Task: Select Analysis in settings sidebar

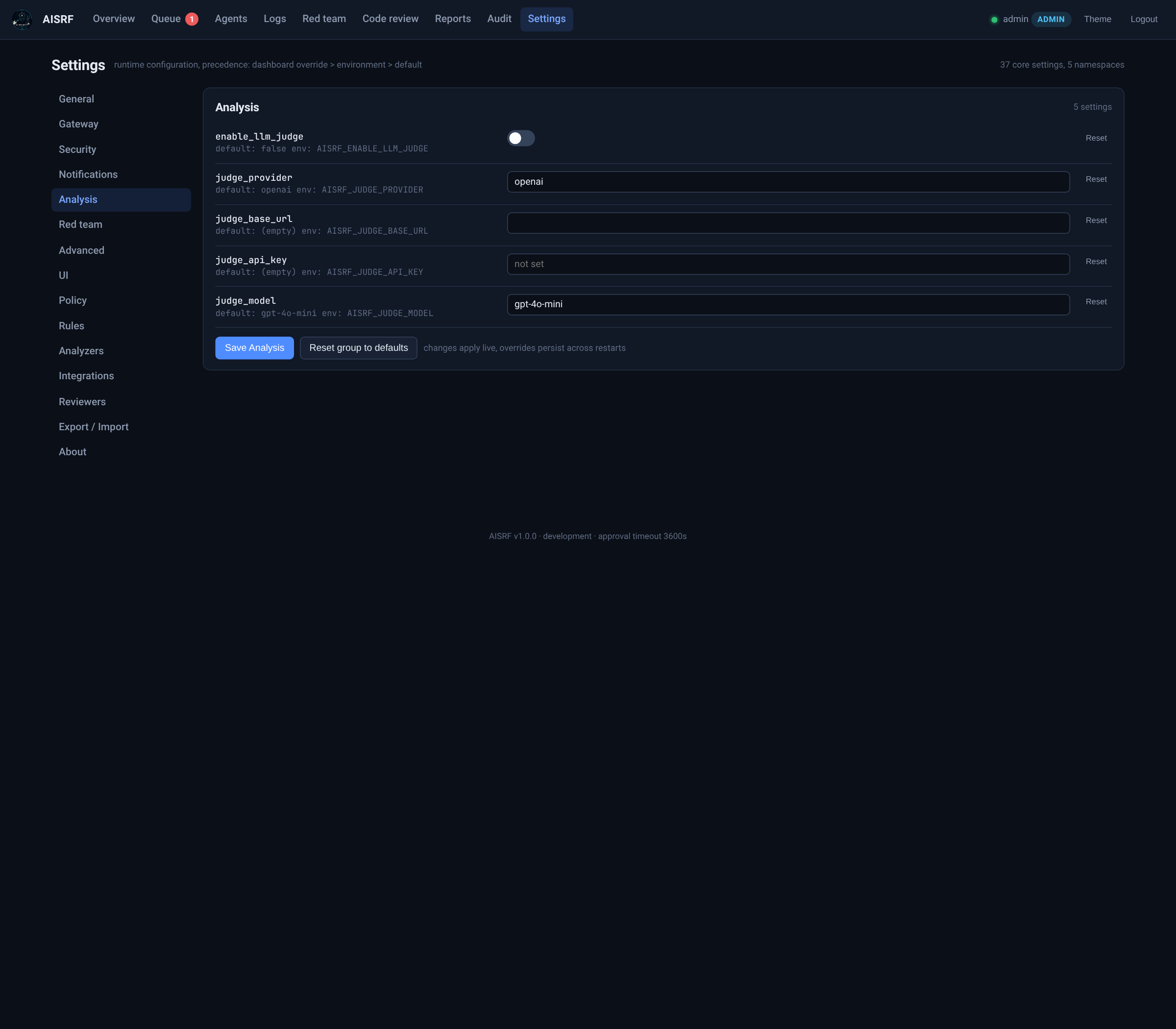Action: click(x=121, y=200)
